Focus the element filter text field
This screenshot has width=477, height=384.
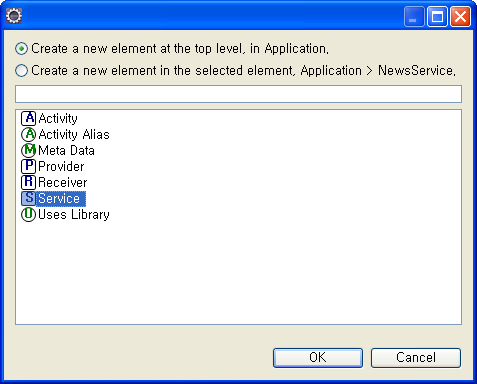click(x=238, y=94)
